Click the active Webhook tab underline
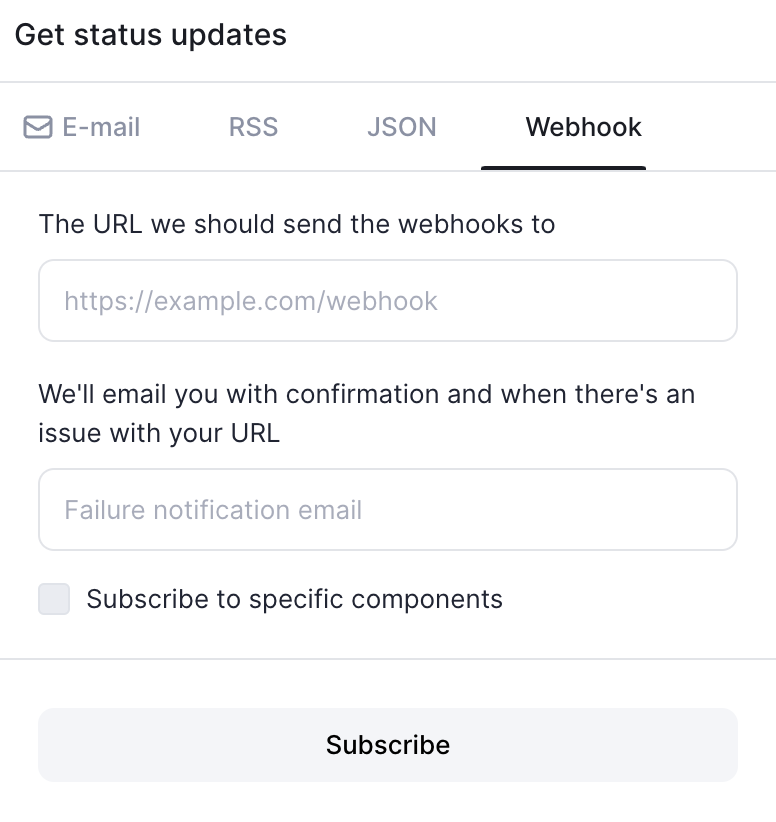This screenshot has height=822, width=776. pyautogui.click(x=564, y=170)
